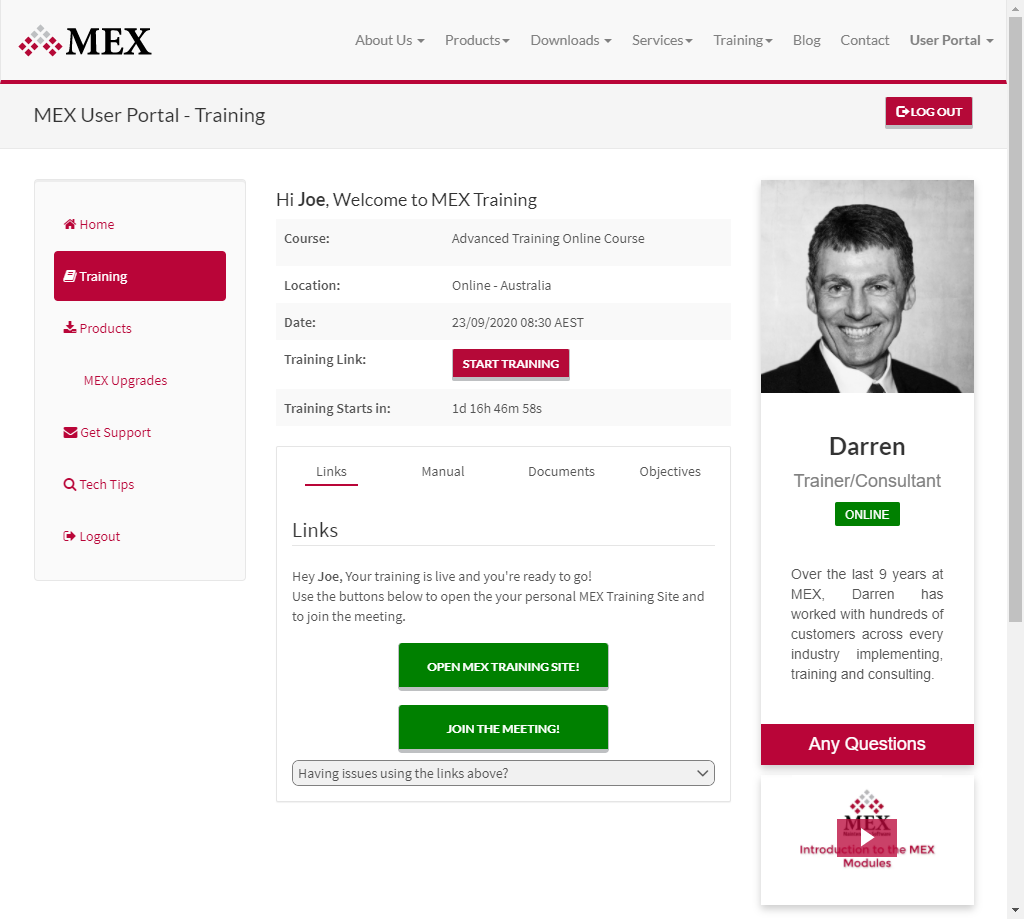The image size is (1024, 919).
Task: Open the Downloads dropdown in navigation
Action: click(x=571, y=40)
